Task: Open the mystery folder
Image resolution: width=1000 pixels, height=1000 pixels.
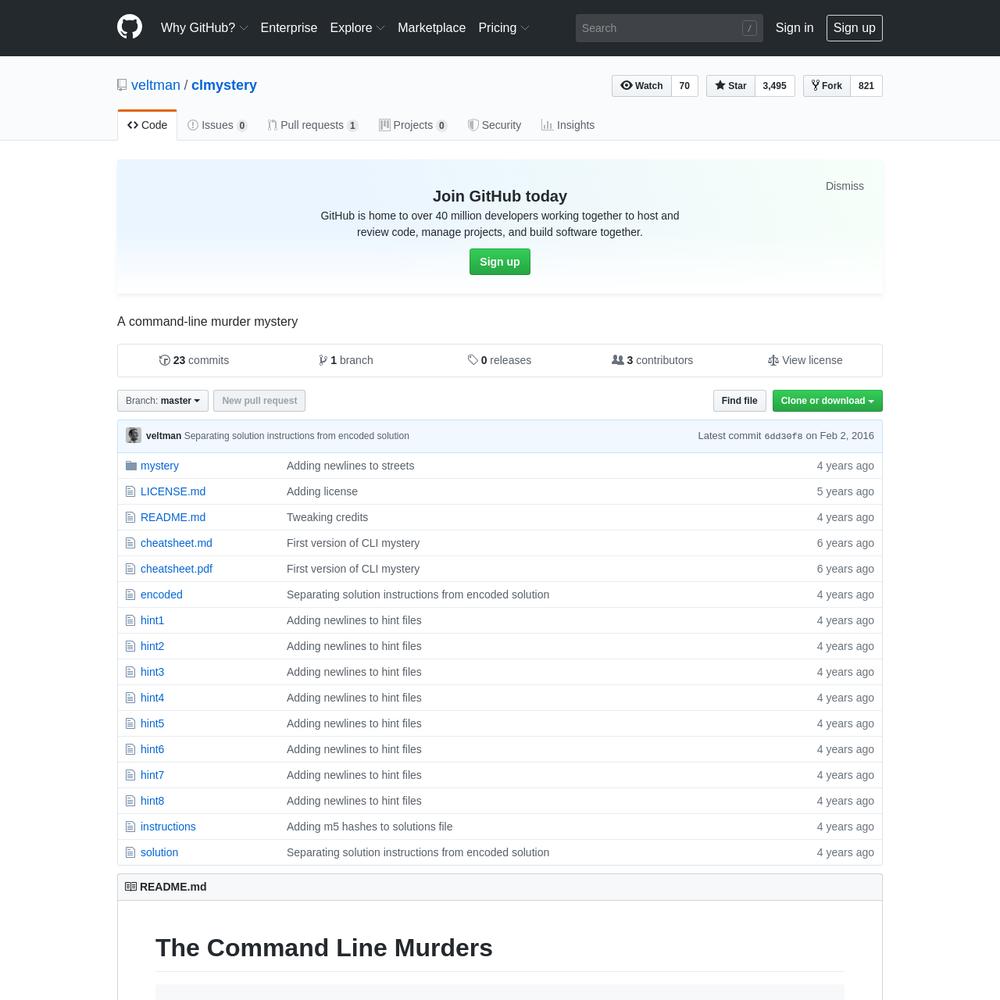Action: click(x=159, y=466)
